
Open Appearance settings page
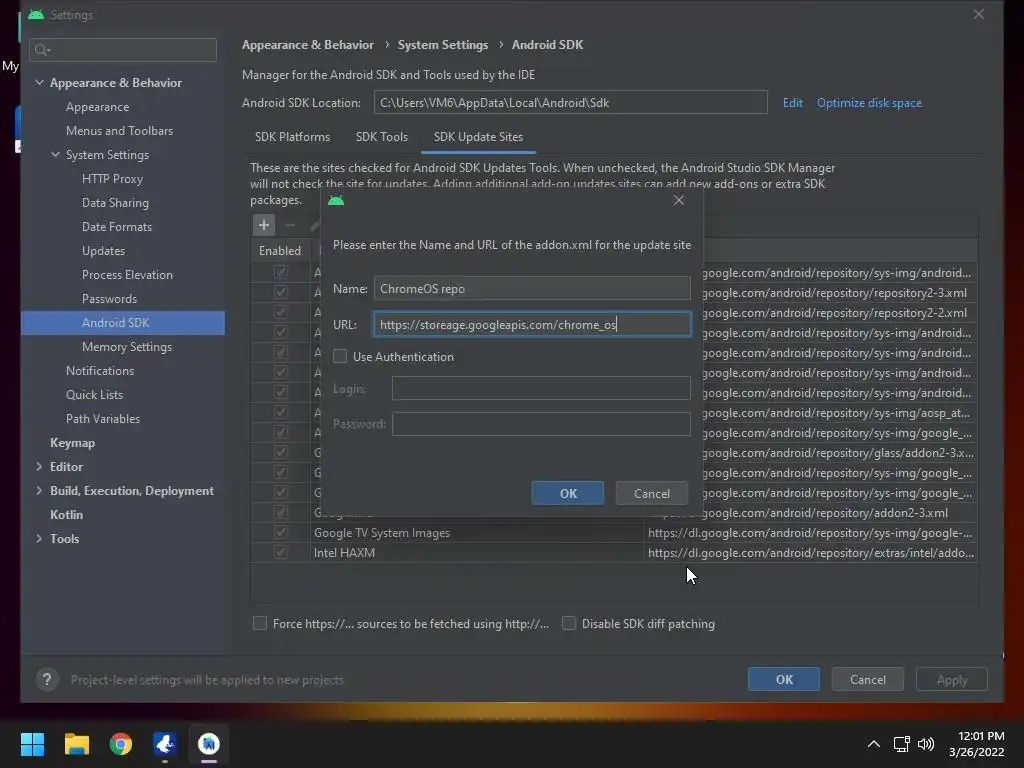97,107
